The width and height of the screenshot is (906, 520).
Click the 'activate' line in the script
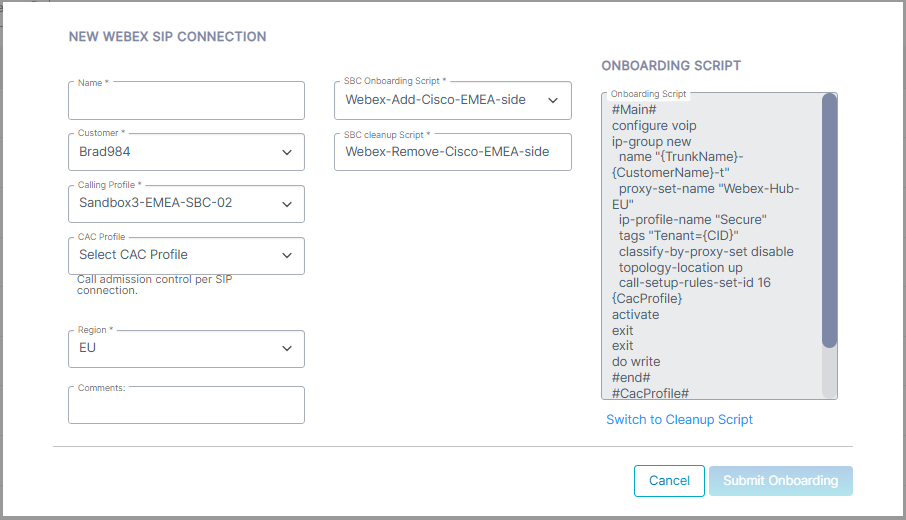[x=635, y=315]
